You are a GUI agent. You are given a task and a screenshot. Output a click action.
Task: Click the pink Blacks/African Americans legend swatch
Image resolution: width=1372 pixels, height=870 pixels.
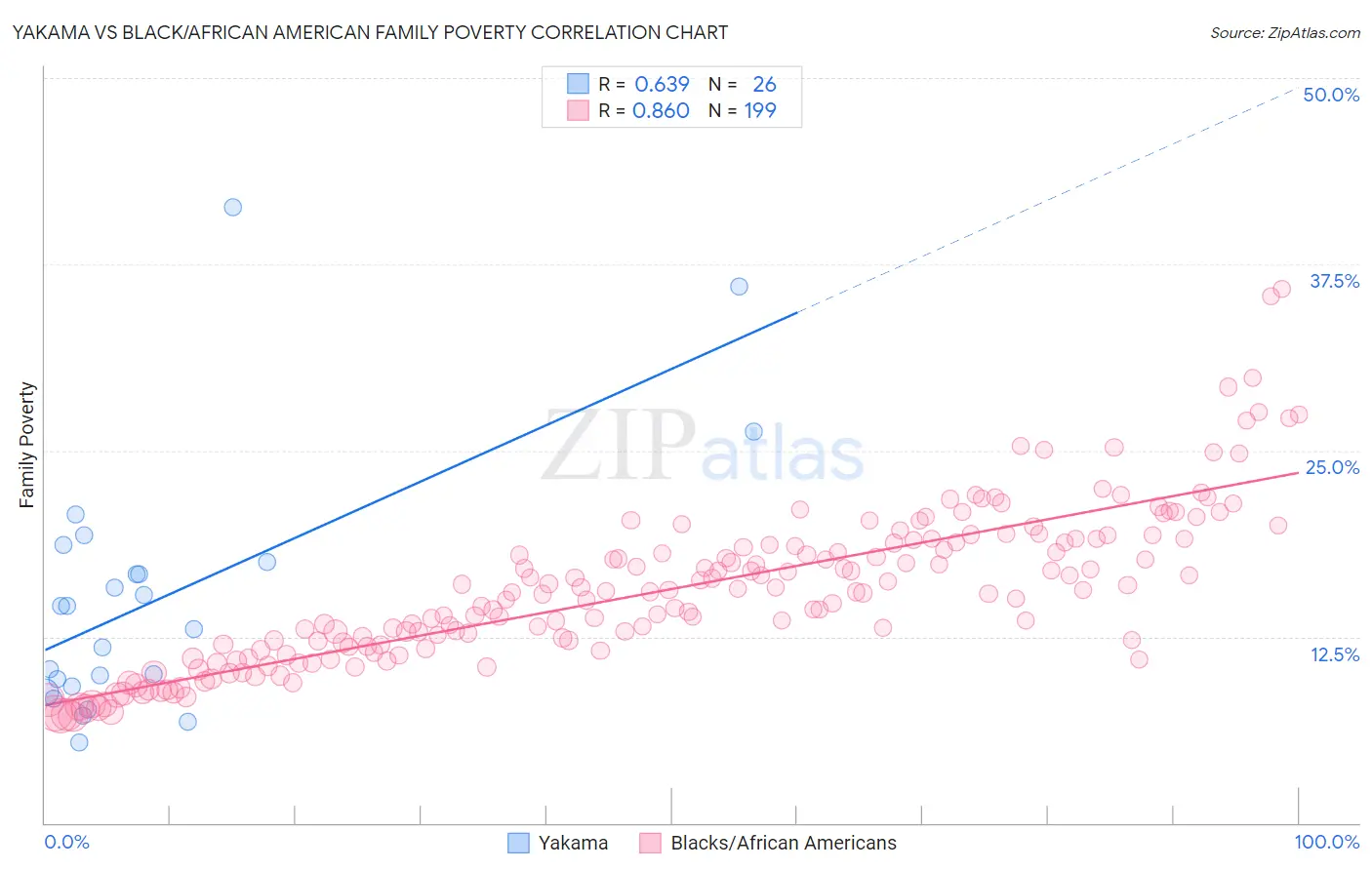[x=651, y=843]
